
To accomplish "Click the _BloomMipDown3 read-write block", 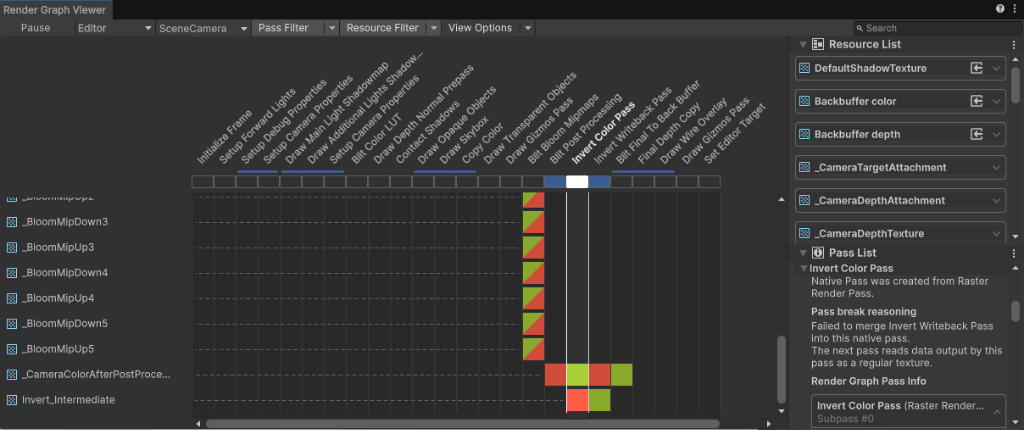I will [x=534, y=222].
